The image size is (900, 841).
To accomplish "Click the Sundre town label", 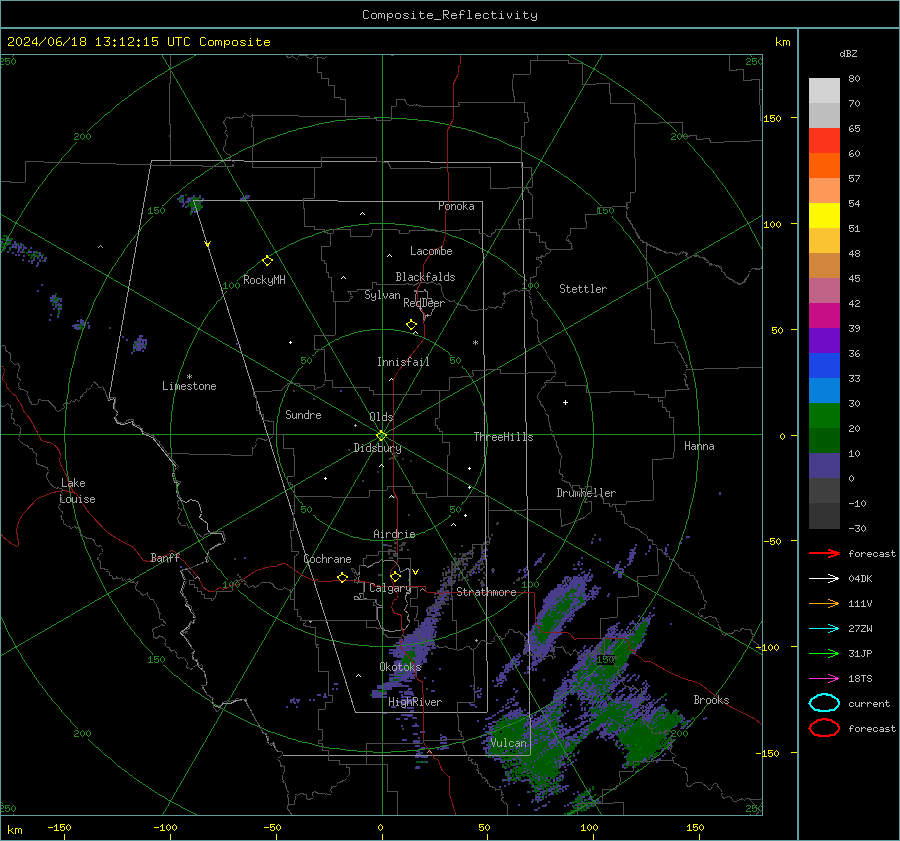I will click(303, 414).
